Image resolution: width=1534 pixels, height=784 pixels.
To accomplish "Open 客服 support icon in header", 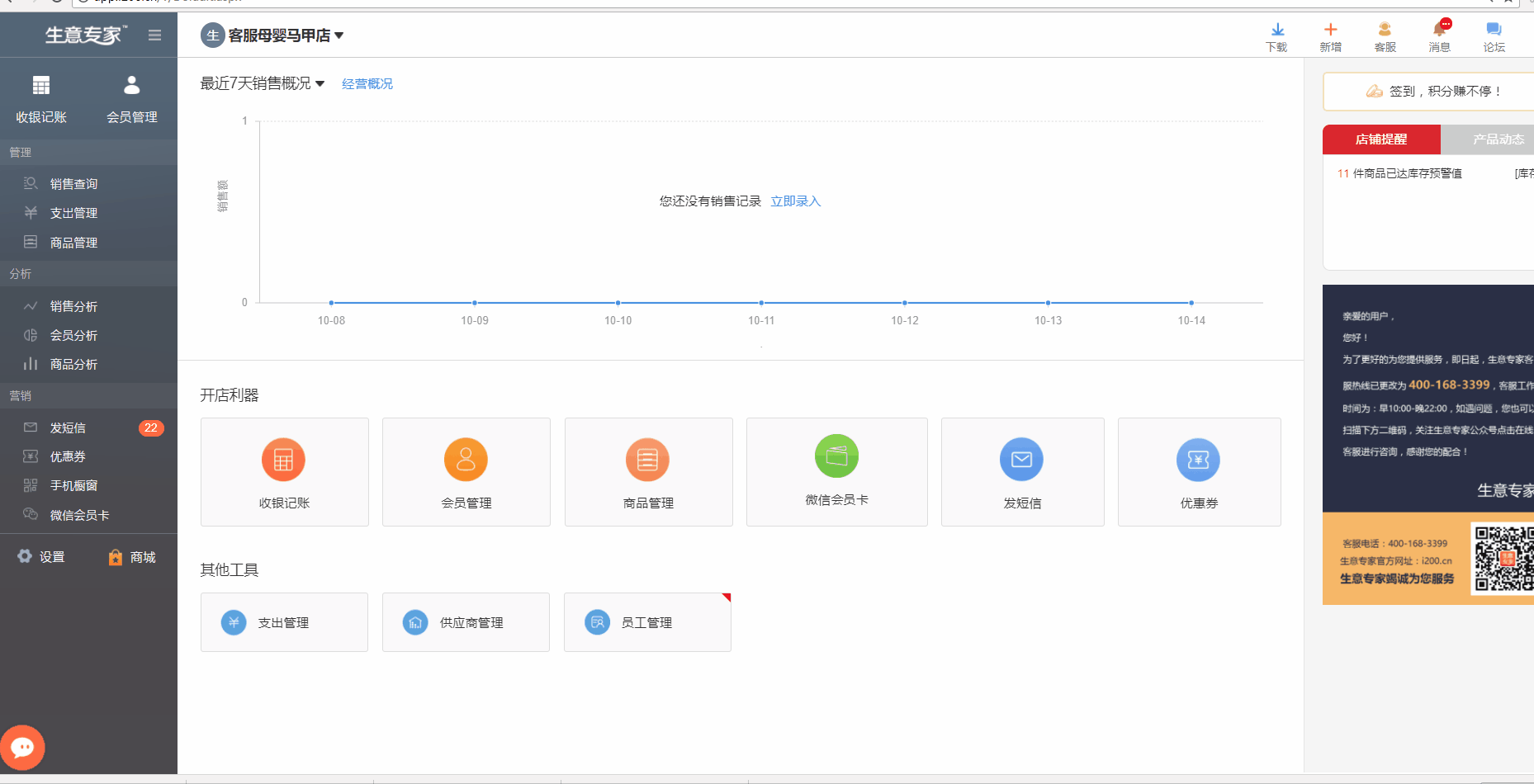I will pyautogui.click(x=1385, y=37).
